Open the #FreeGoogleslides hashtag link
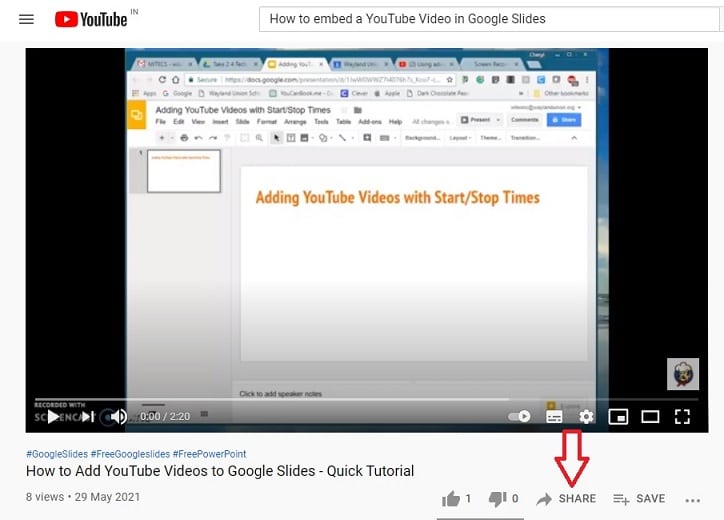The width and height of the screenshot is (724, 520). click(x=130, y=454)
